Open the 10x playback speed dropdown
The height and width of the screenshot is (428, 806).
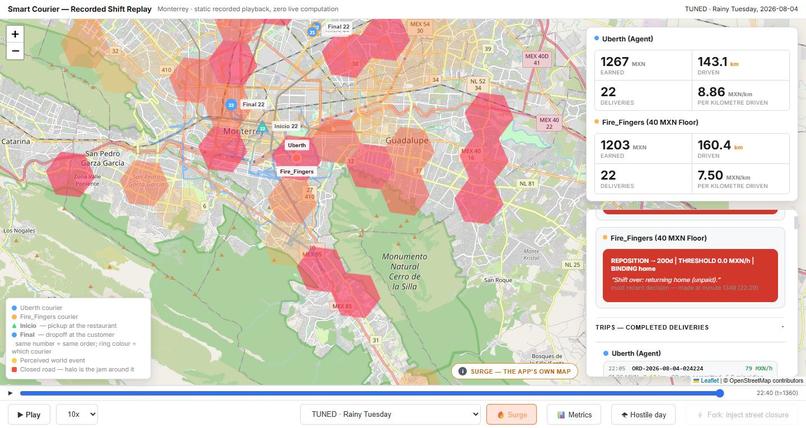tap(77, 415)
